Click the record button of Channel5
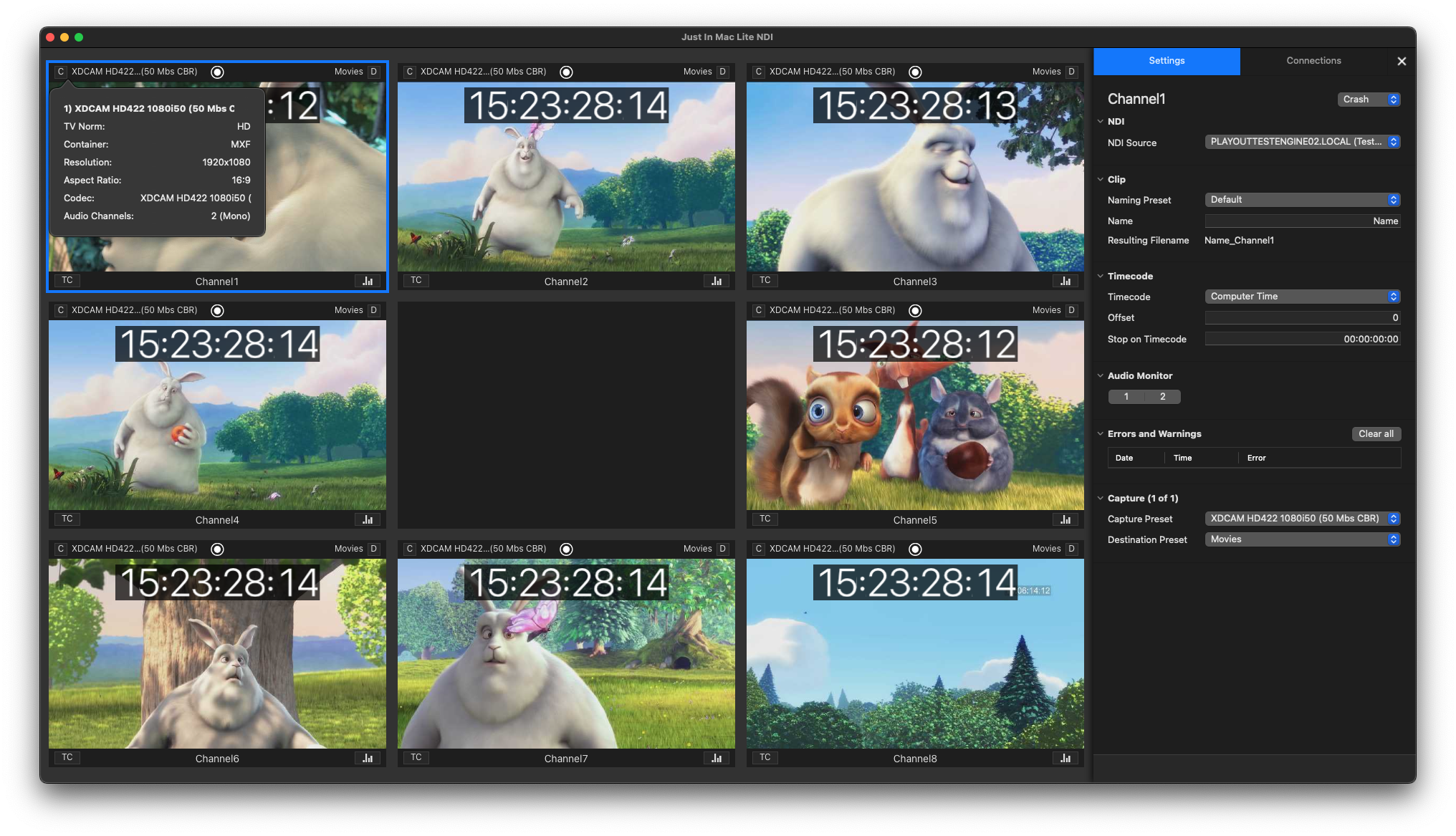This screenshot has width=1456, height=836. pos(915,310)
